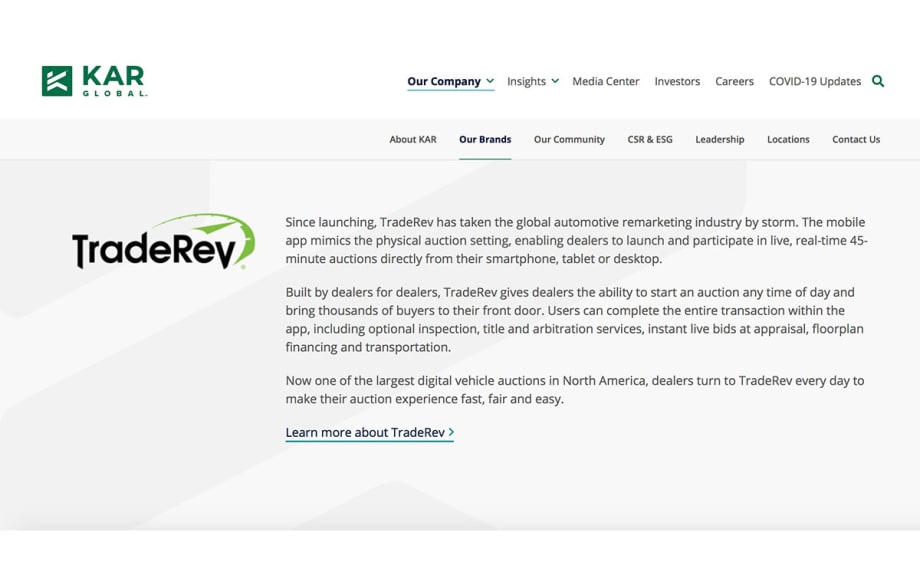Click the KAR Global logo
The image size is (920, 575).
[94, 81]
